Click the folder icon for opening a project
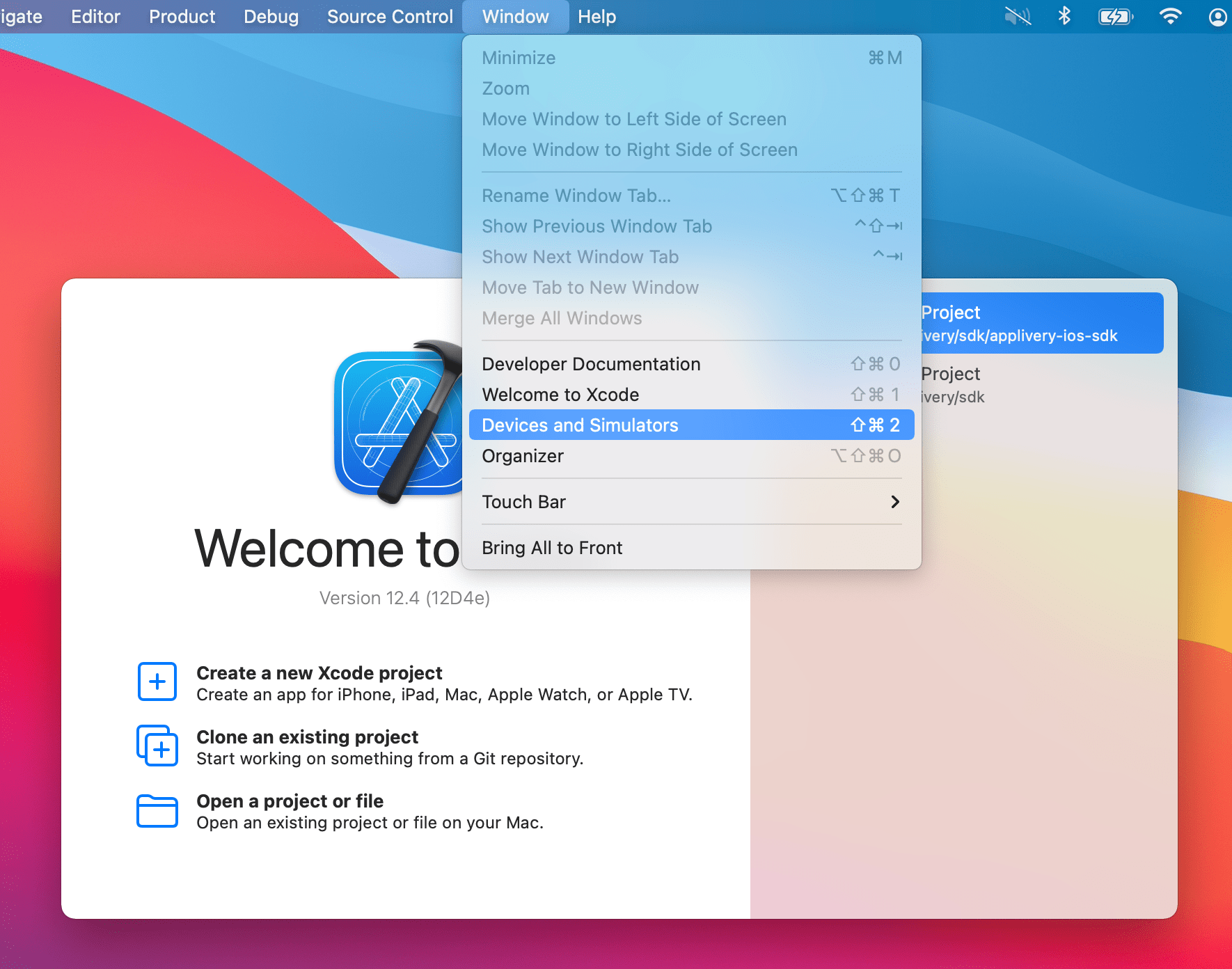Viewport: 1232px width, 969px height. [157, 810]
